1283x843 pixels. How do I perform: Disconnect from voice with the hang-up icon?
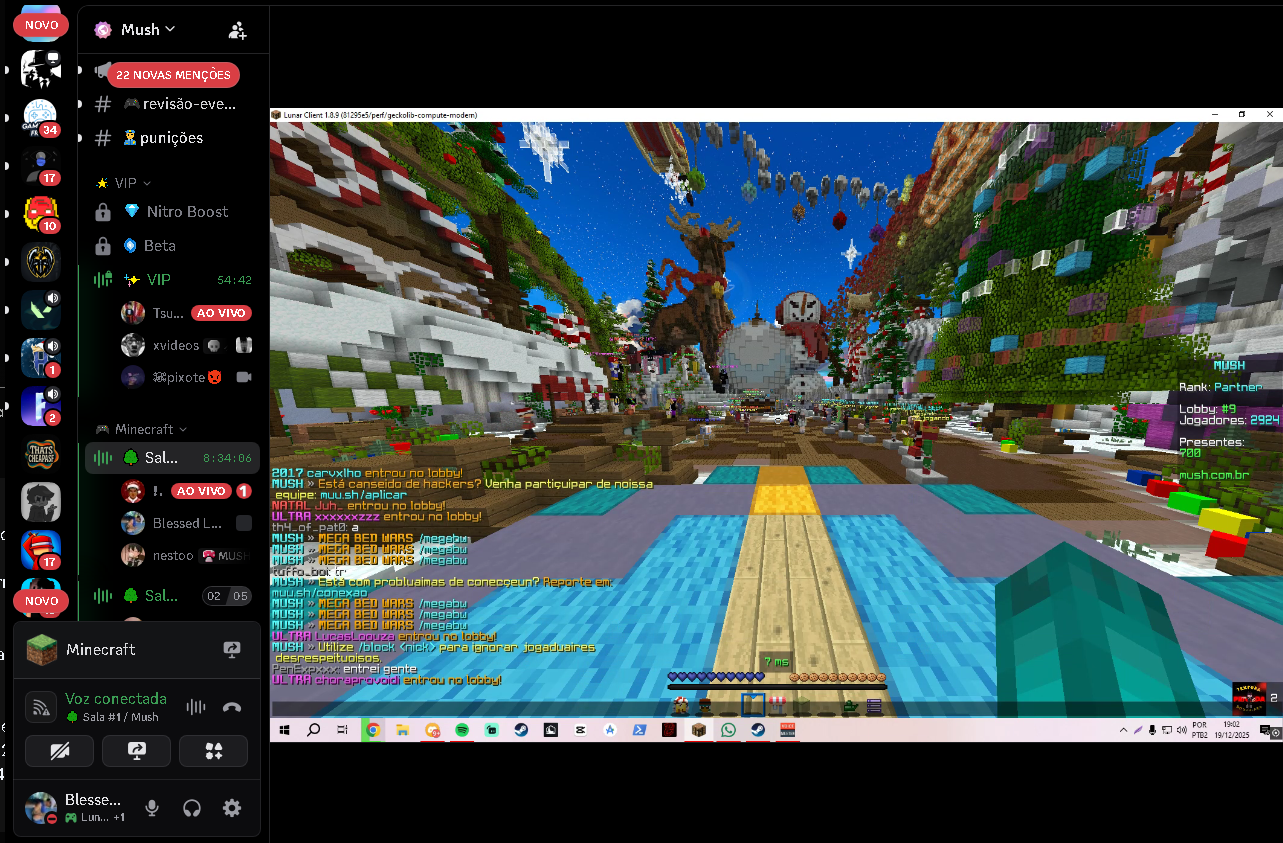pyautogui.click(x=232, y=707)
